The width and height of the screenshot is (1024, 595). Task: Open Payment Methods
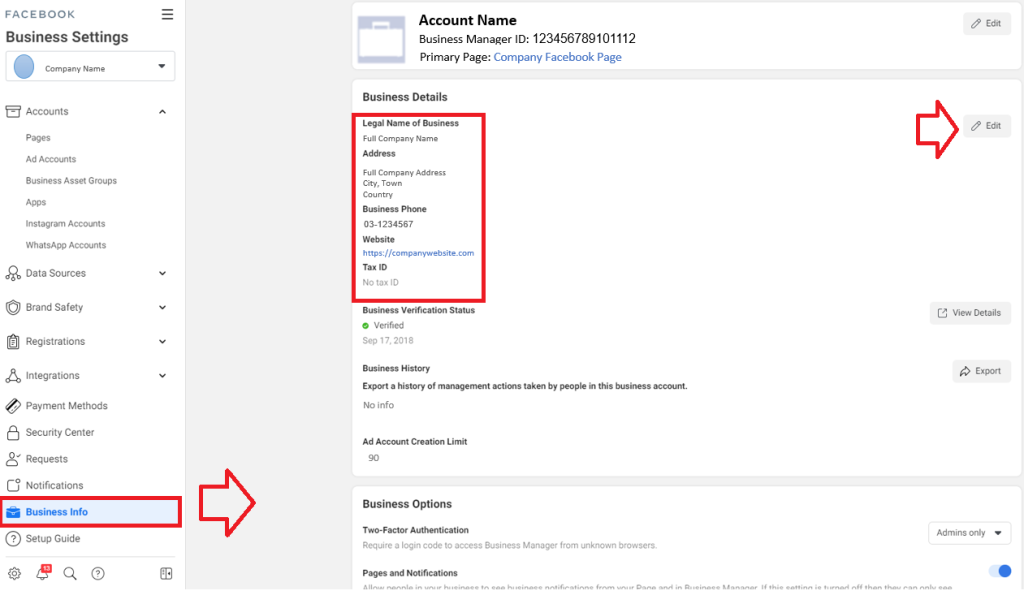pyautogui.click(x=67, y=406)
